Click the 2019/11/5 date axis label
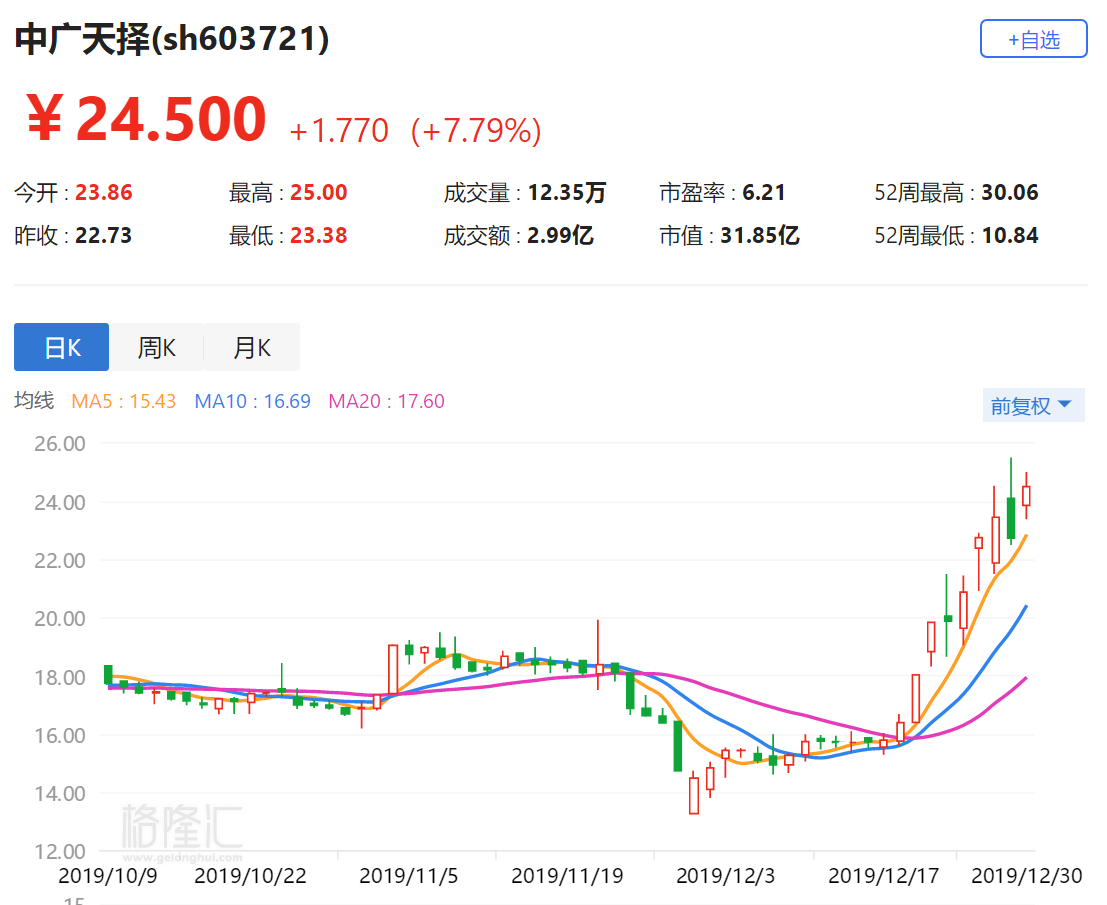Viewport: 1107px width, 905px height. tap(409, 875)
